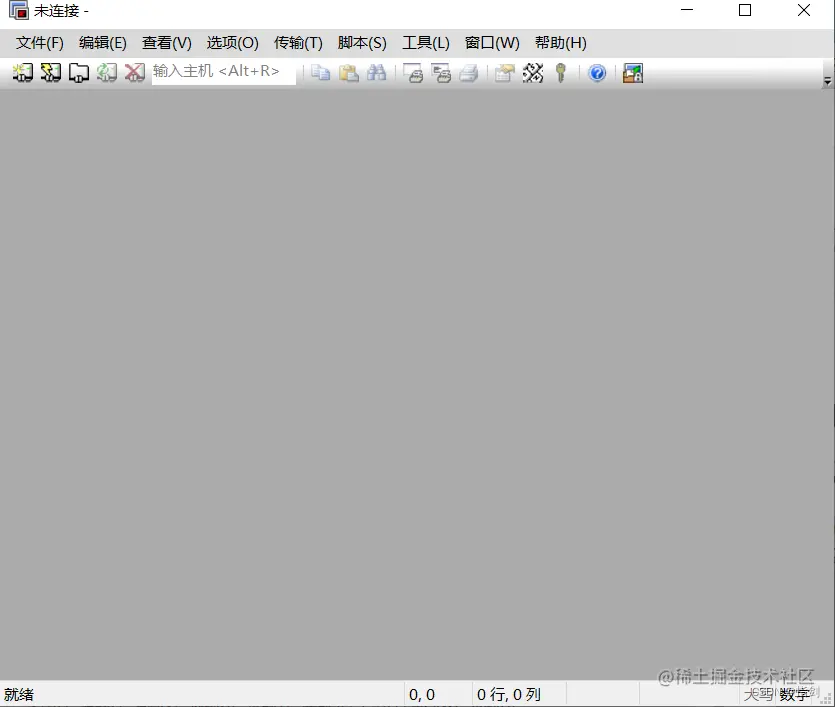Open the 帮助(H) menu
This screenshot has width=835, height=707.
(561, 43)
